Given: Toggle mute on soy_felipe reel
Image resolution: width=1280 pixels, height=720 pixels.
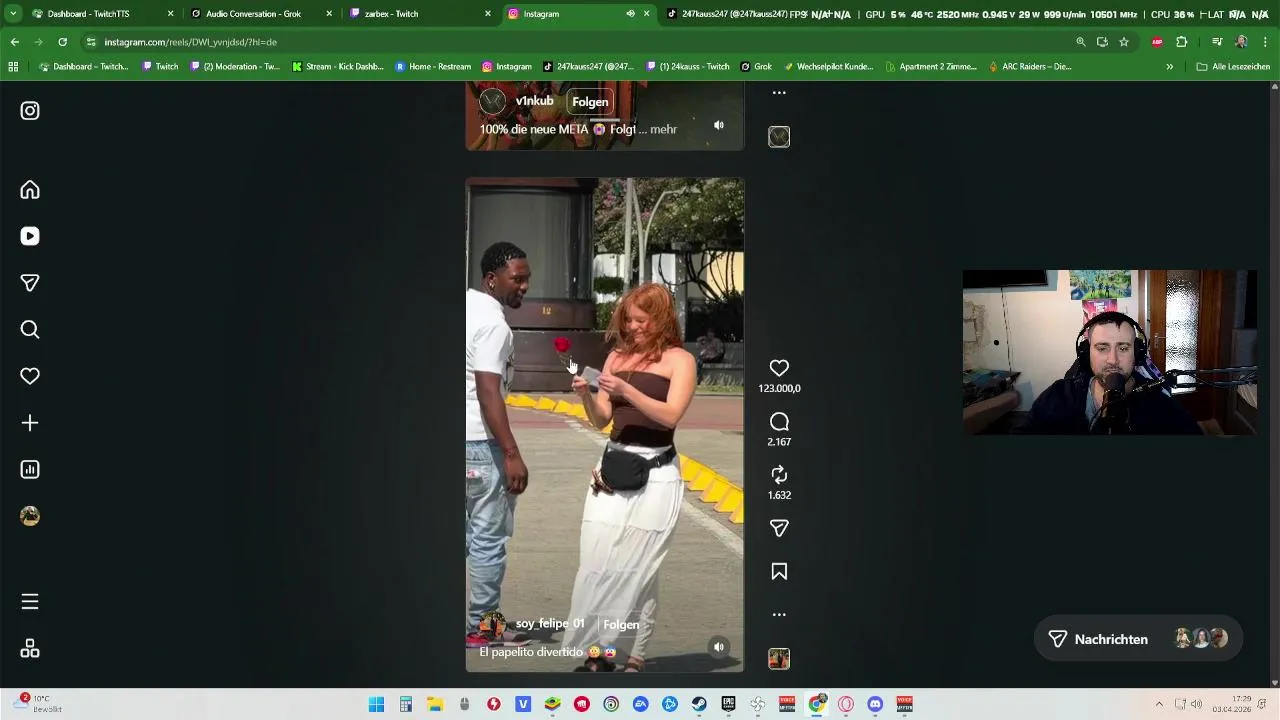Looking at the screenshot, I should [718, 647].
